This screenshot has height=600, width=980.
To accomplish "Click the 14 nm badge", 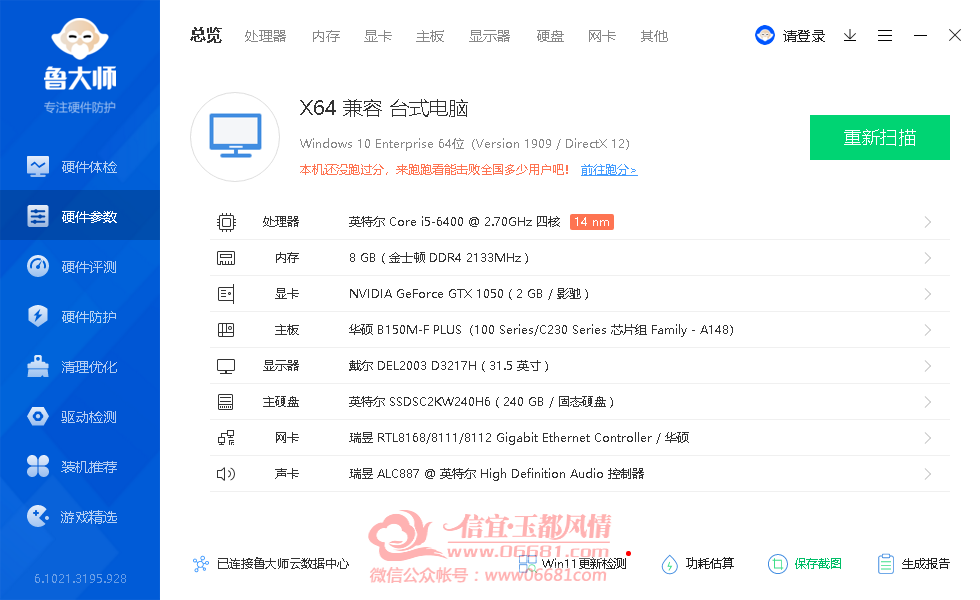I will (x=591, y=222).
